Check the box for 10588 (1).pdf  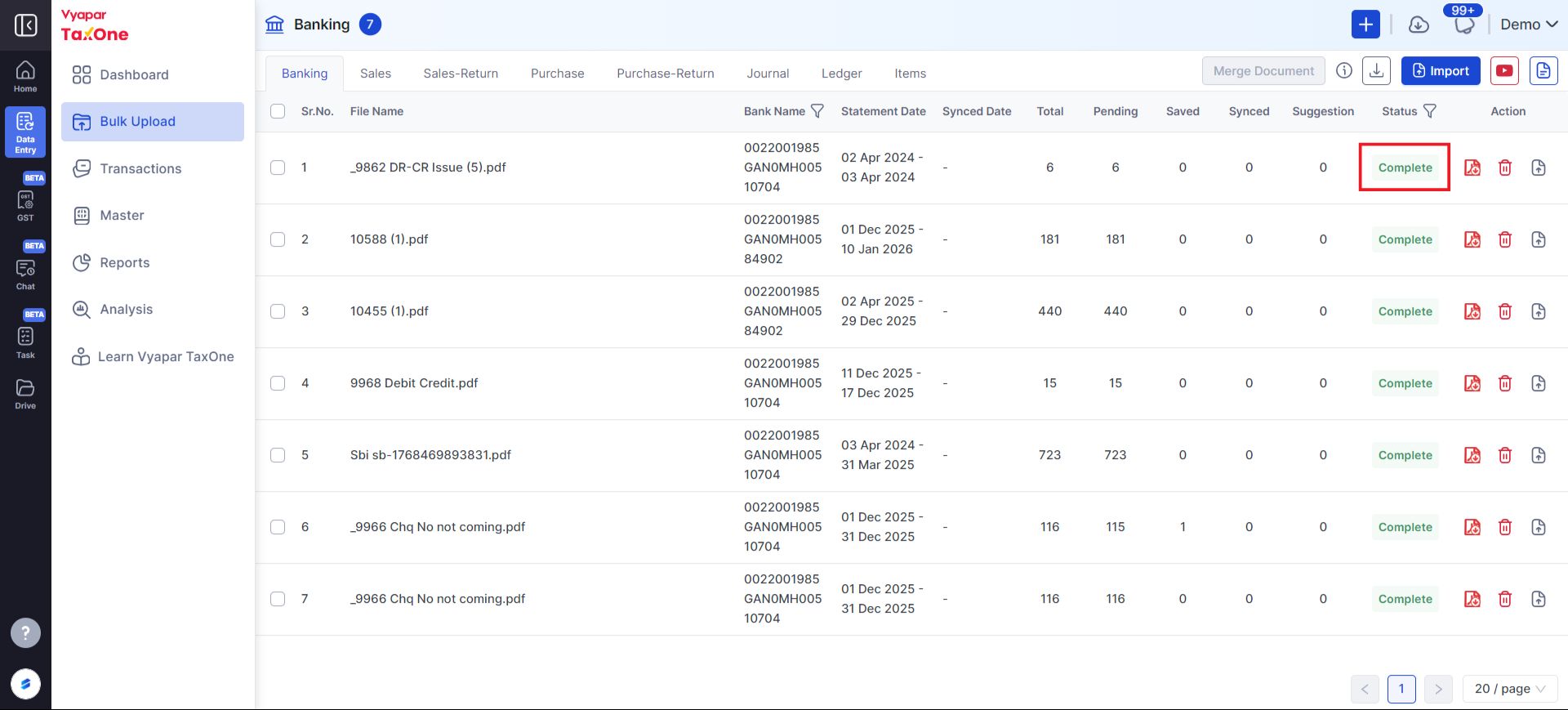click(x=278, y=239)
